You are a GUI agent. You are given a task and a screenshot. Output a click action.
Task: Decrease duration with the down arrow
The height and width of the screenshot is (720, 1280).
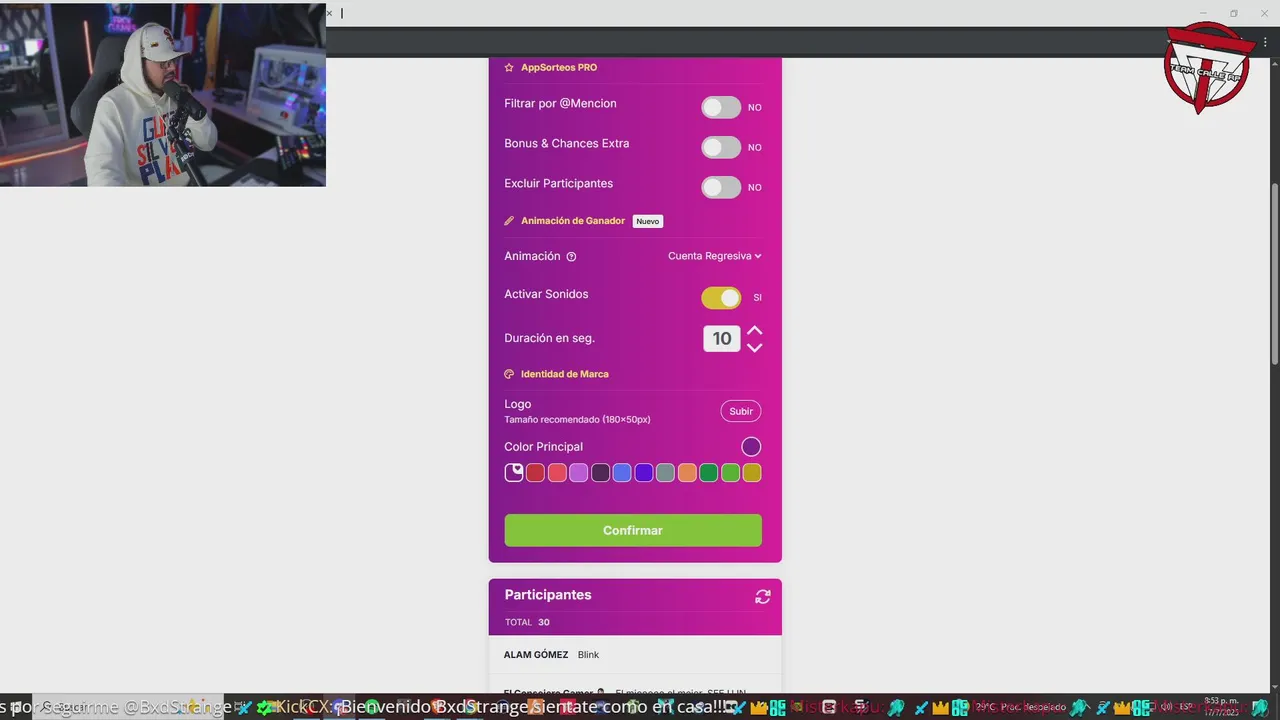point(755,347)
